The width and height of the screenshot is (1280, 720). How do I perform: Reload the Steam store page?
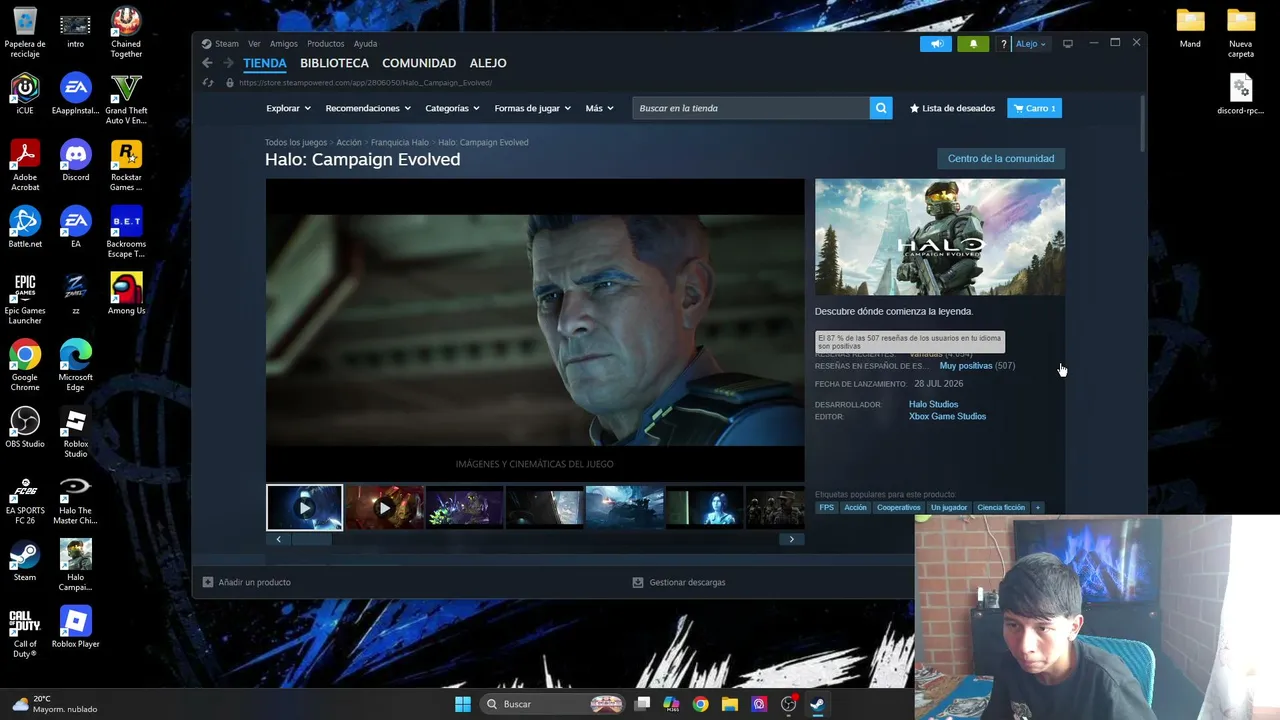coord(208,83)
